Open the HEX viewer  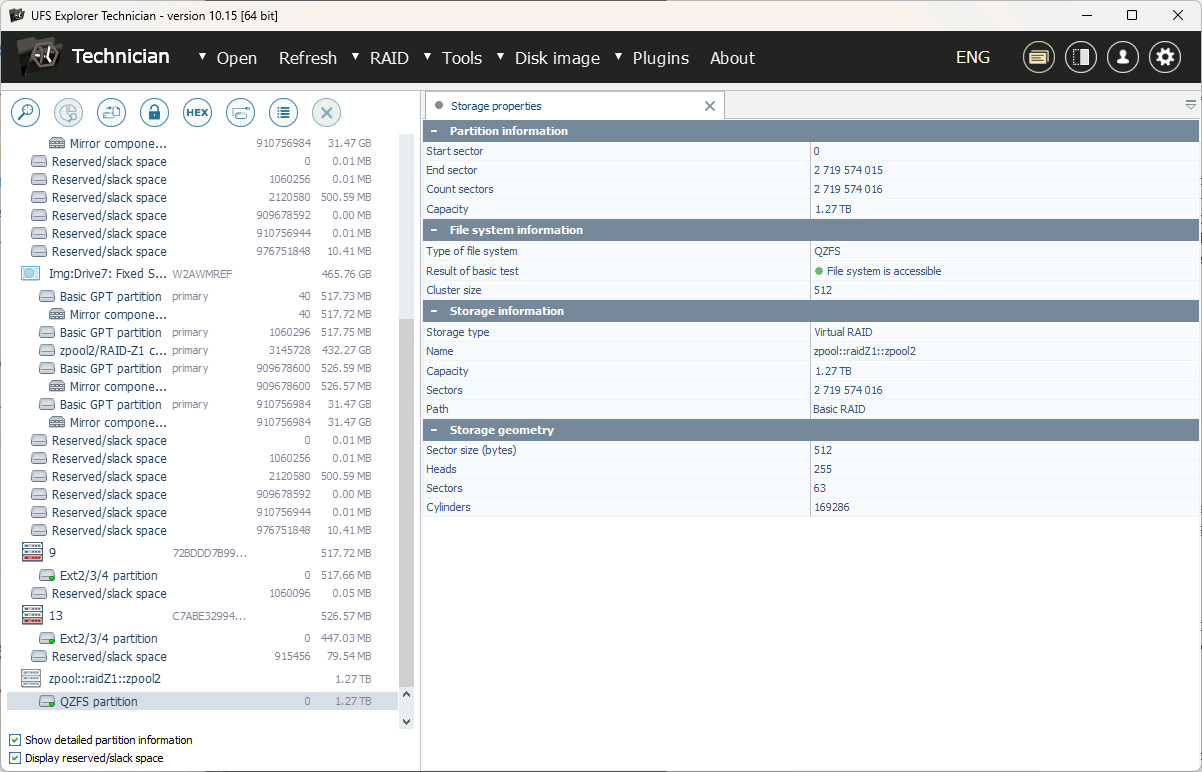click(197, 112)
